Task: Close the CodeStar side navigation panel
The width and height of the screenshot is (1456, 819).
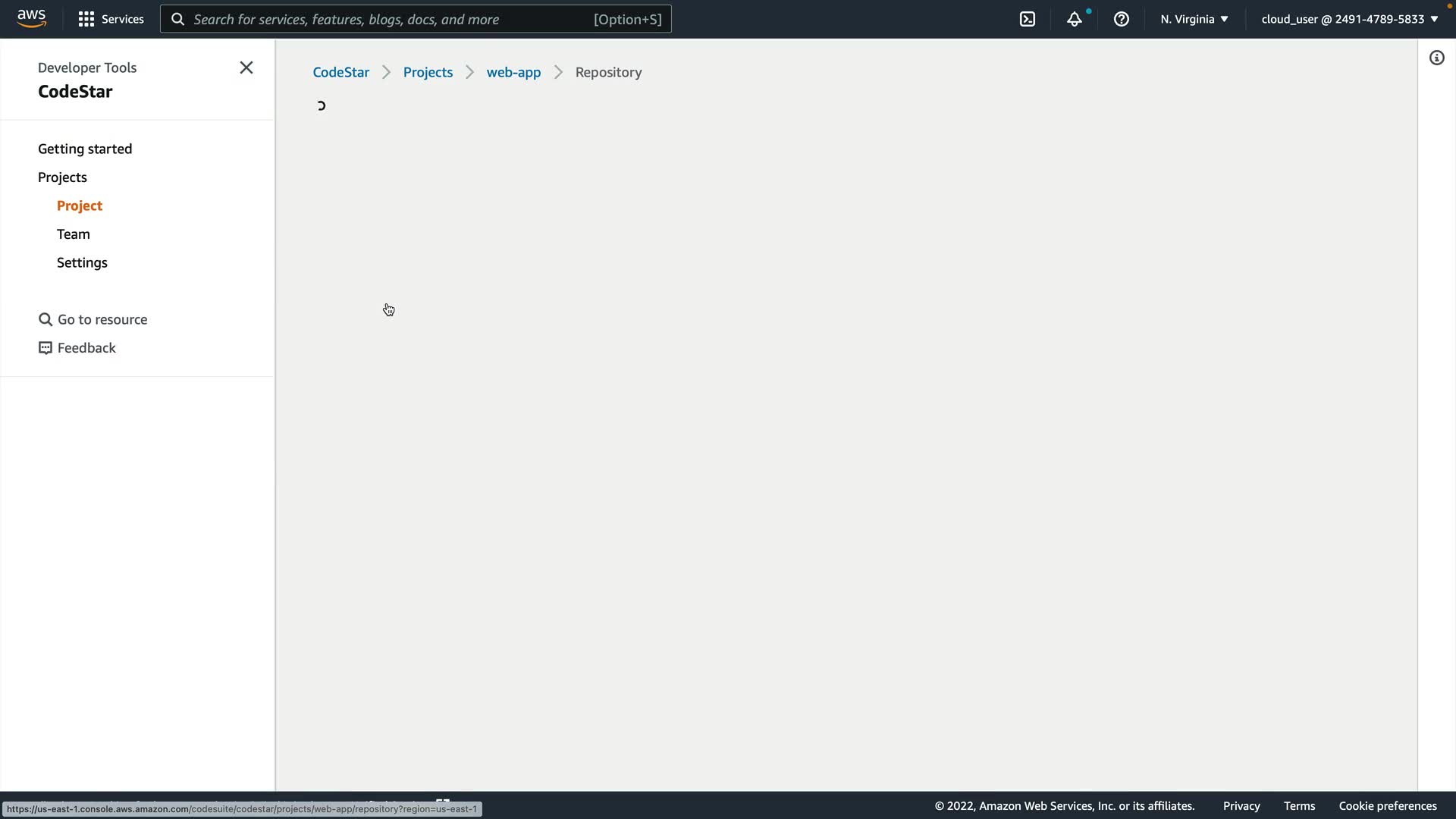Action: 246,67
